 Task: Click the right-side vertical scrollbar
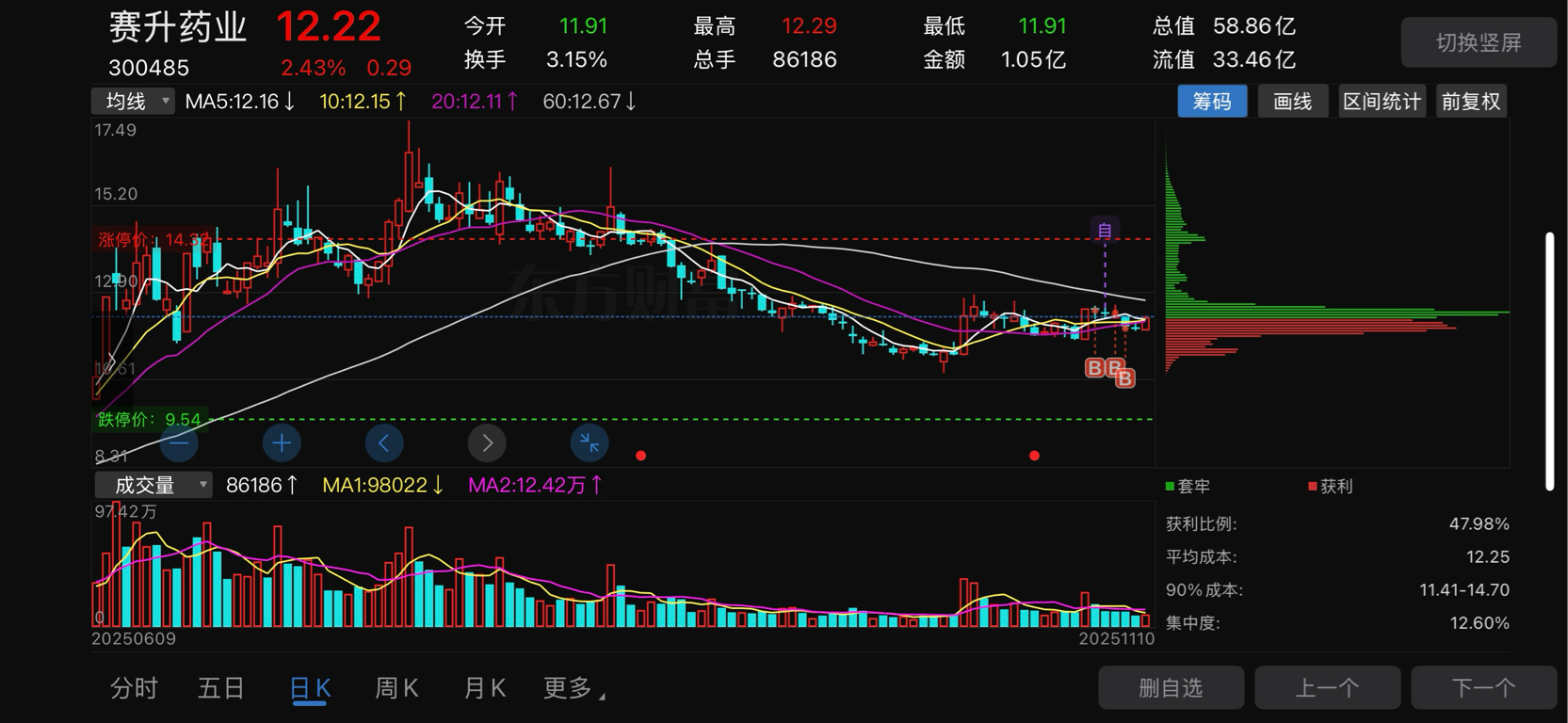(x=1549, y=361)
